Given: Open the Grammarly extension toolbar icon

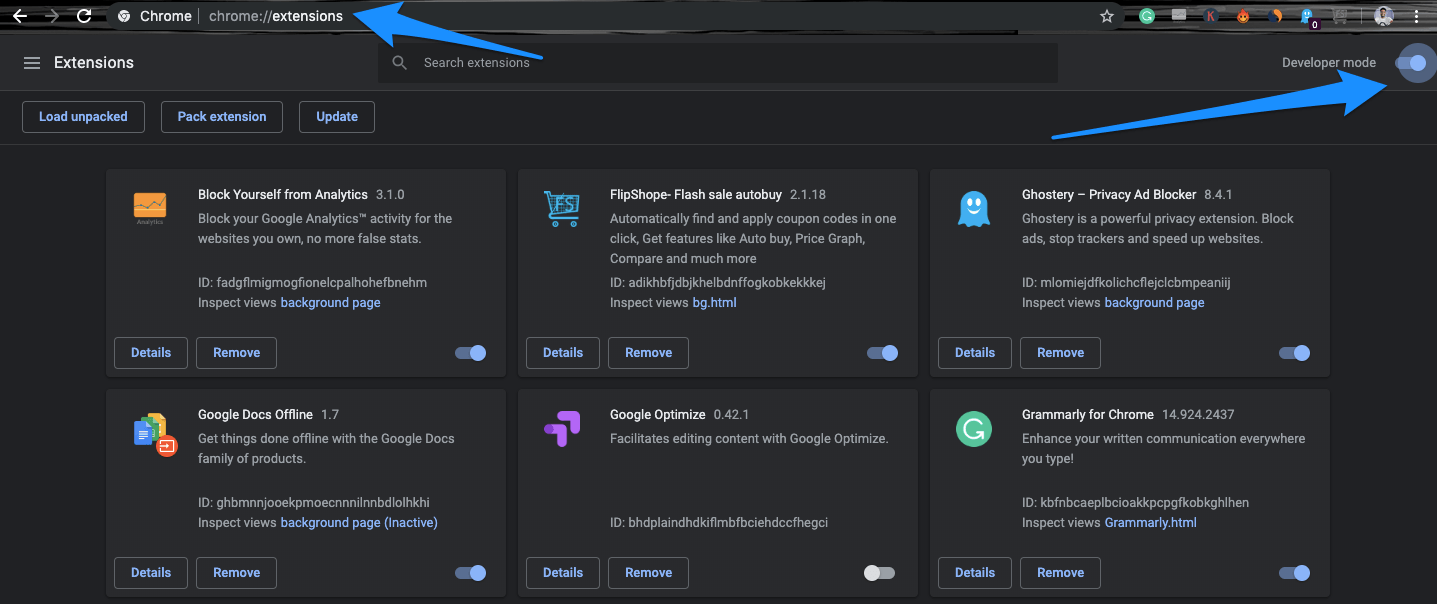Looking at the screenshot, I should [x=1147, y=16].
